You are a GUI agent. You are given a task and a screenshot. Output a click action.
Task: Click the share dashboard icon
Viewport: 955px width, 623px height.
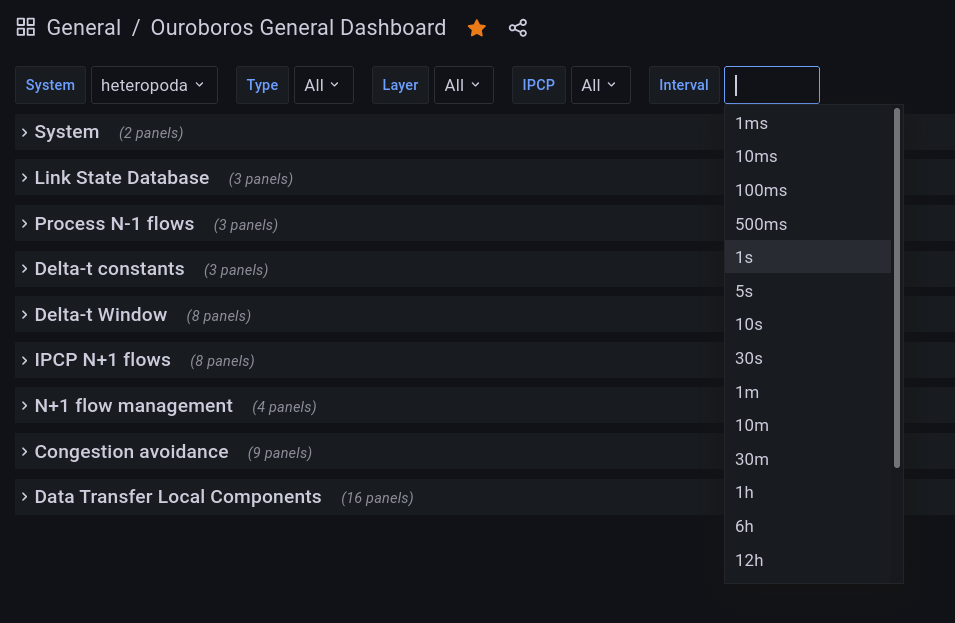[517, 28]
